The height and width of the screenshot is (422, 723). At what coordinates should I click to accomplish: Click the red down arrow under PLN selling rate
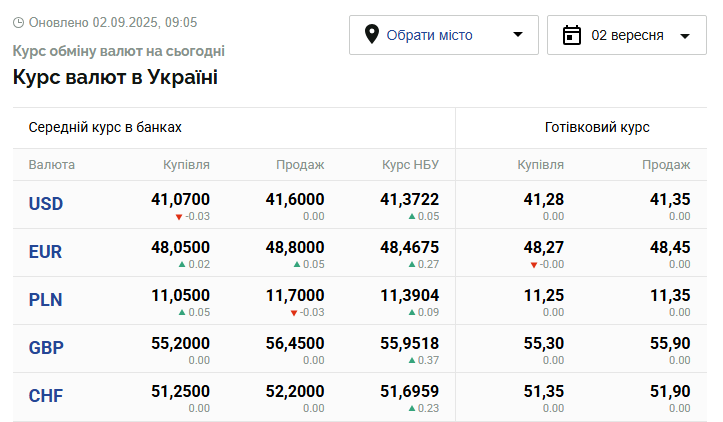293,312
